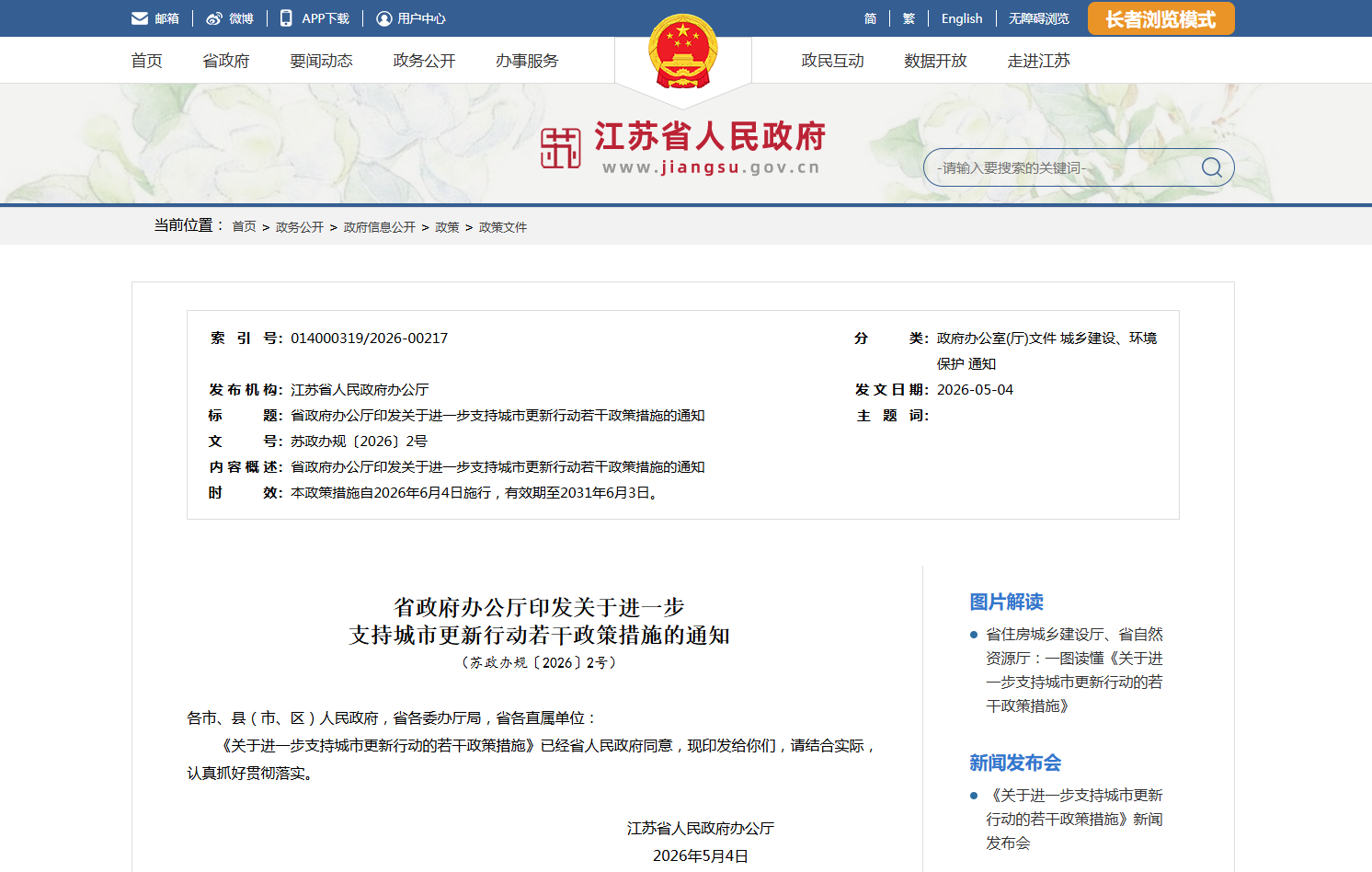1372x872 pixels.
Task: Select the 内容概述 row value text
Action: pos(497,467)
